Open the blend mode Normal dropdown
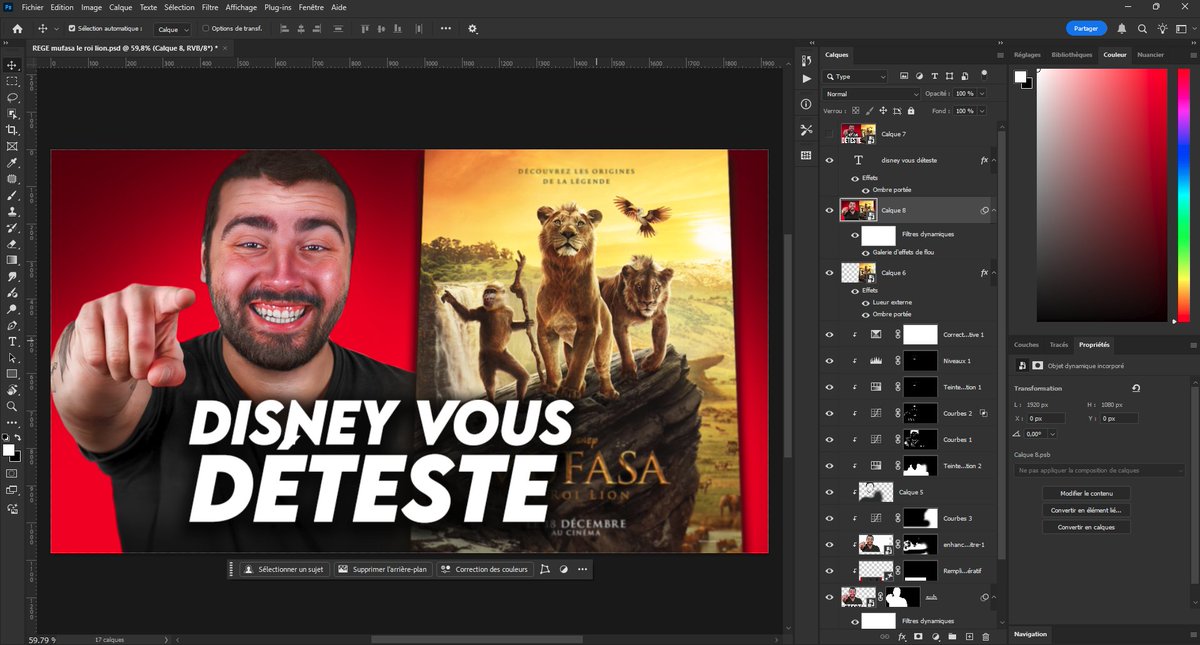1200x645 pixels. (x=871, y=94)
